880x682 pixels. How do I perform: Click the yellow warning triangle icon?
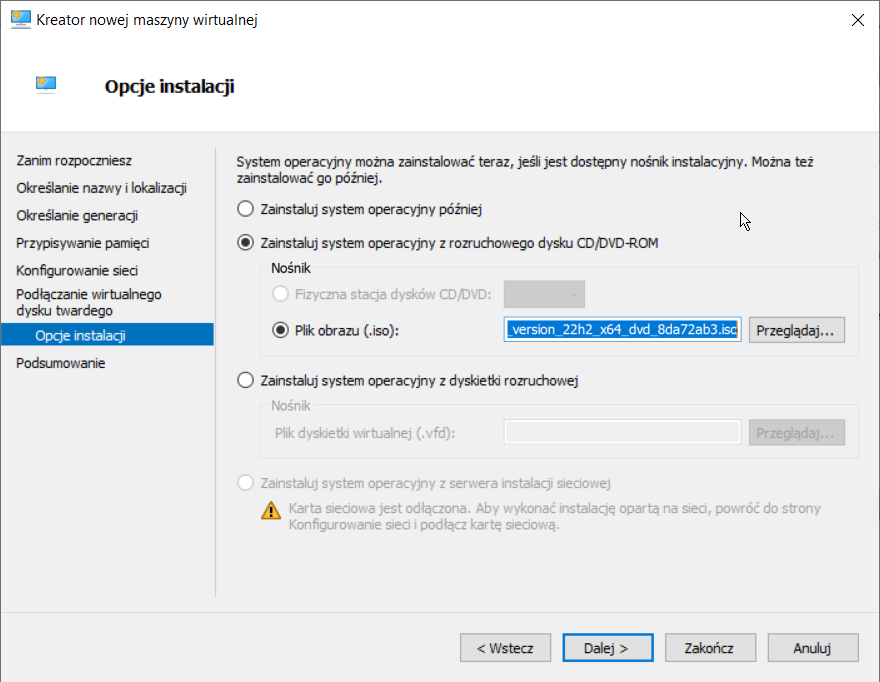click(271, 510)
